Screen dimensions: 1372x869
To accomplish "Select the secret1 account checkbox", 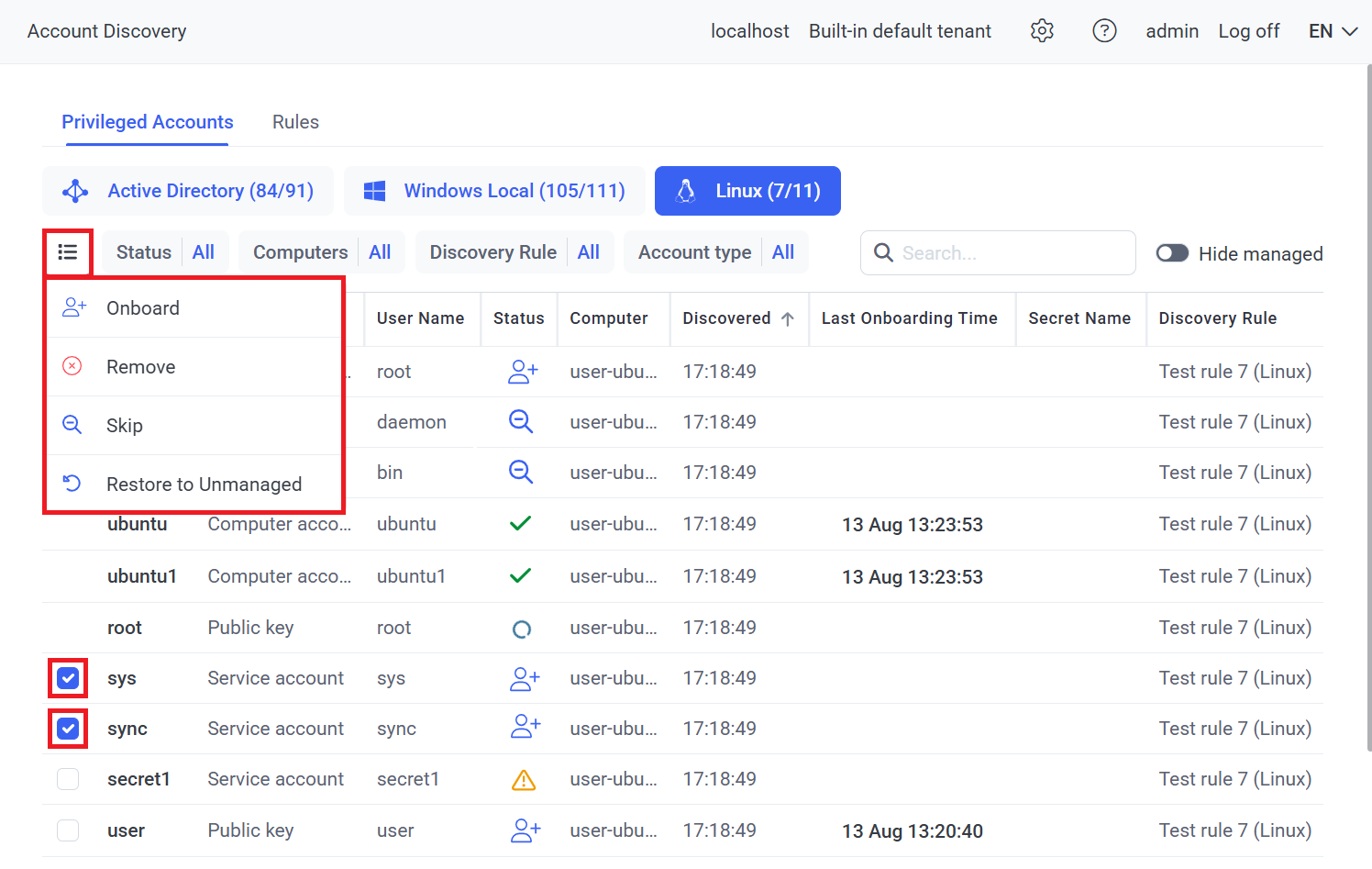I will (68, 780).
